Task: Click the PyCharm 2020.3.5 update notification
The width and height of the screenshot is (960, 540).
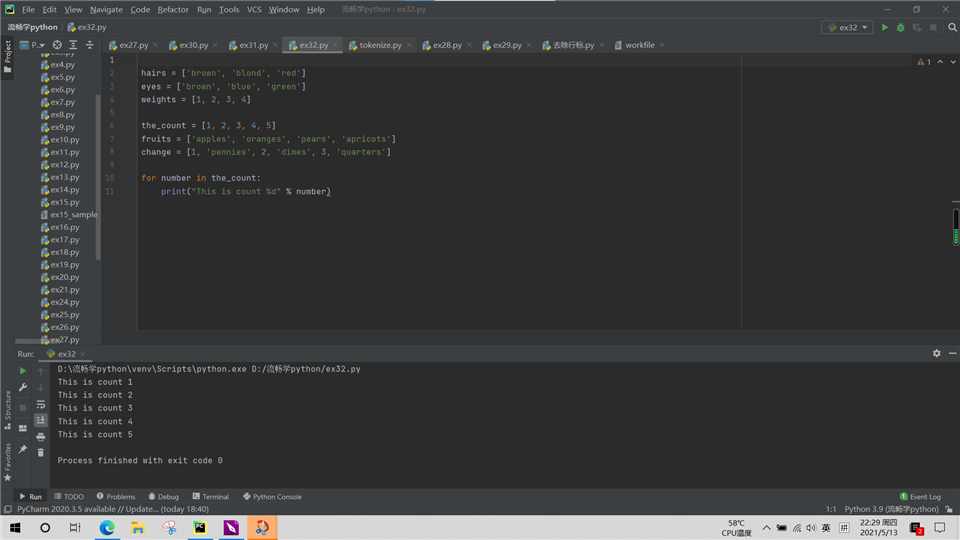Action: point(113,509)
